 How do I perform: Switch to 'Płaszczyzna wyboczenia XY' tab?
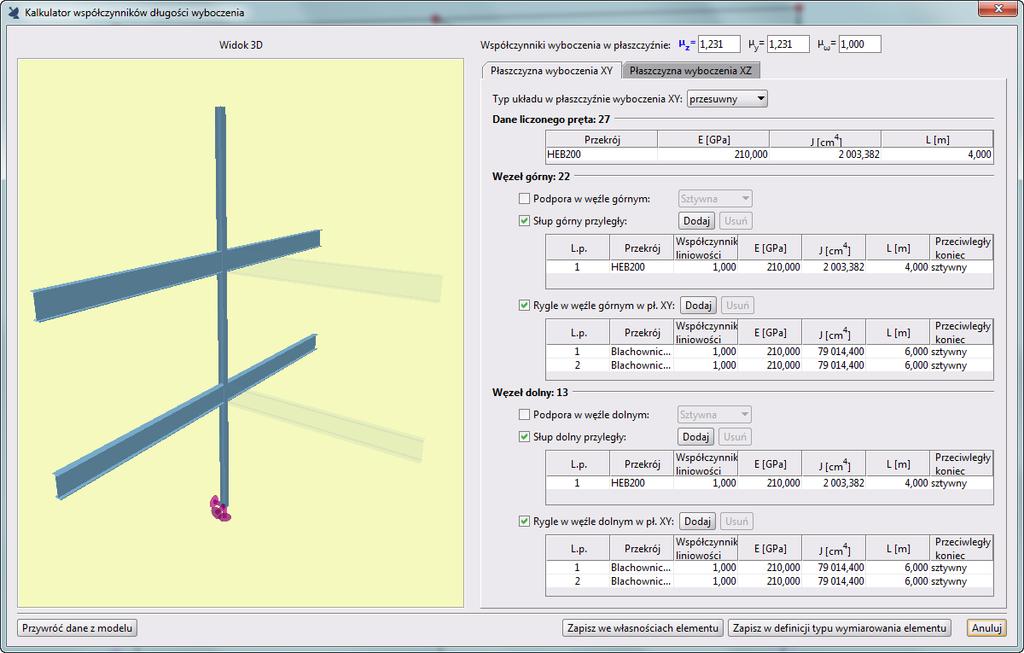point(551,71)
